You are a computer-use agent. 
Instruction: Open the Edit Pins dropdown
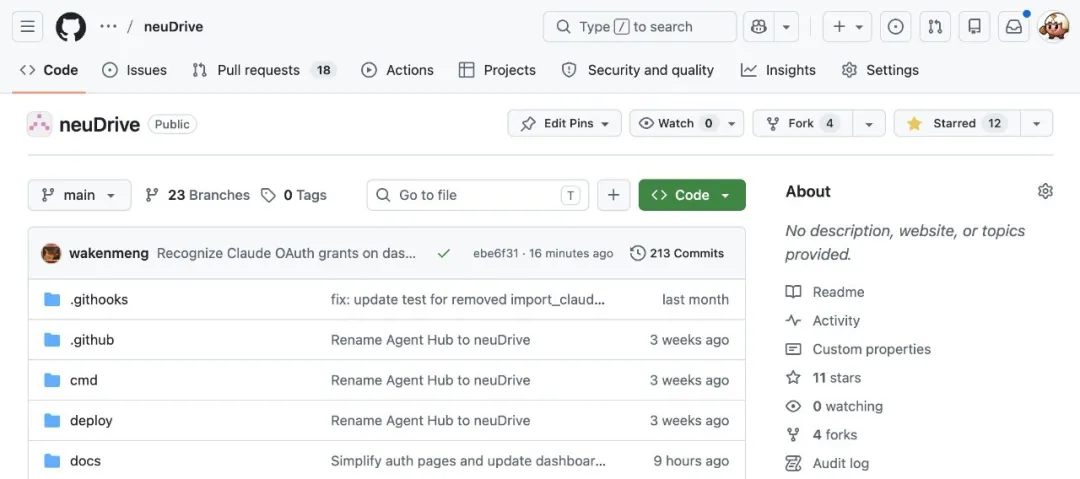tap(565, 123)
